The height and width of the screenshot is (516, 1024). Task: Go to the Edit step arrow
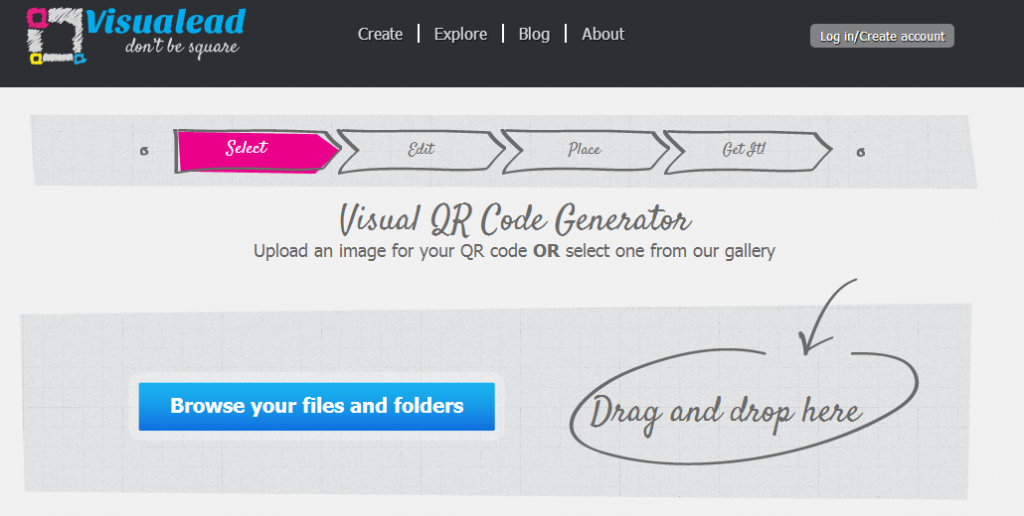420,150
